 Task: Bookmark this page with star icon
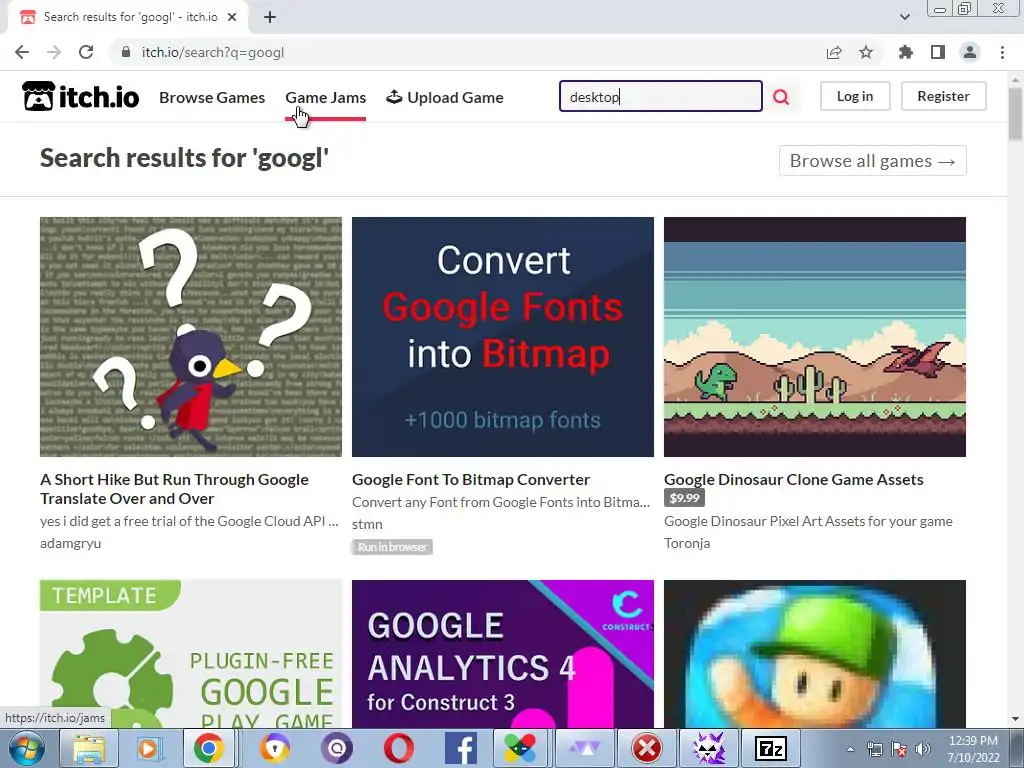click(866, 52)
